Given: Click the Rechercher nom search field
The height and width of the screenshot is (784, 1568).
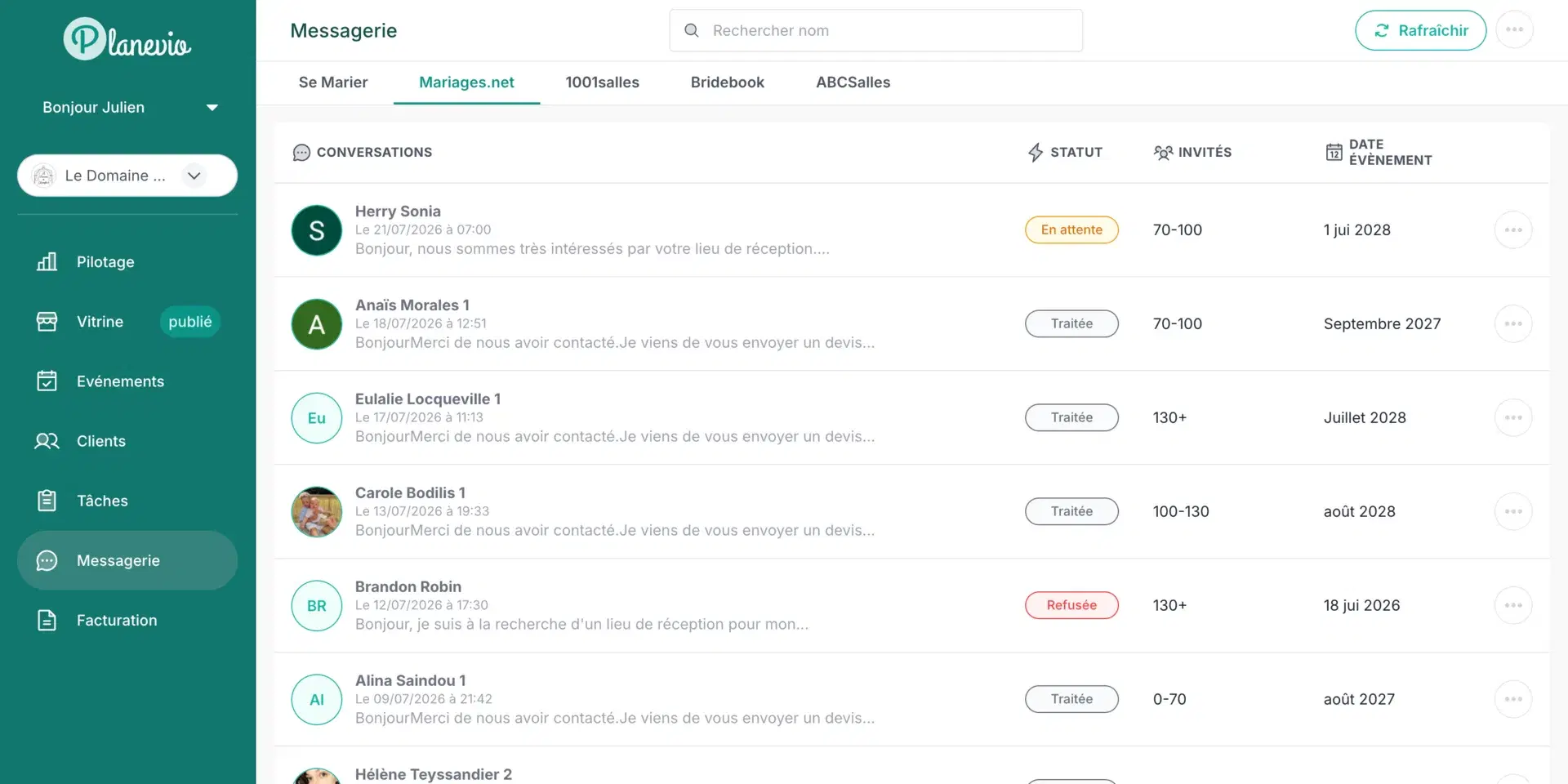Looking at the screenshot, I should 875,30.
